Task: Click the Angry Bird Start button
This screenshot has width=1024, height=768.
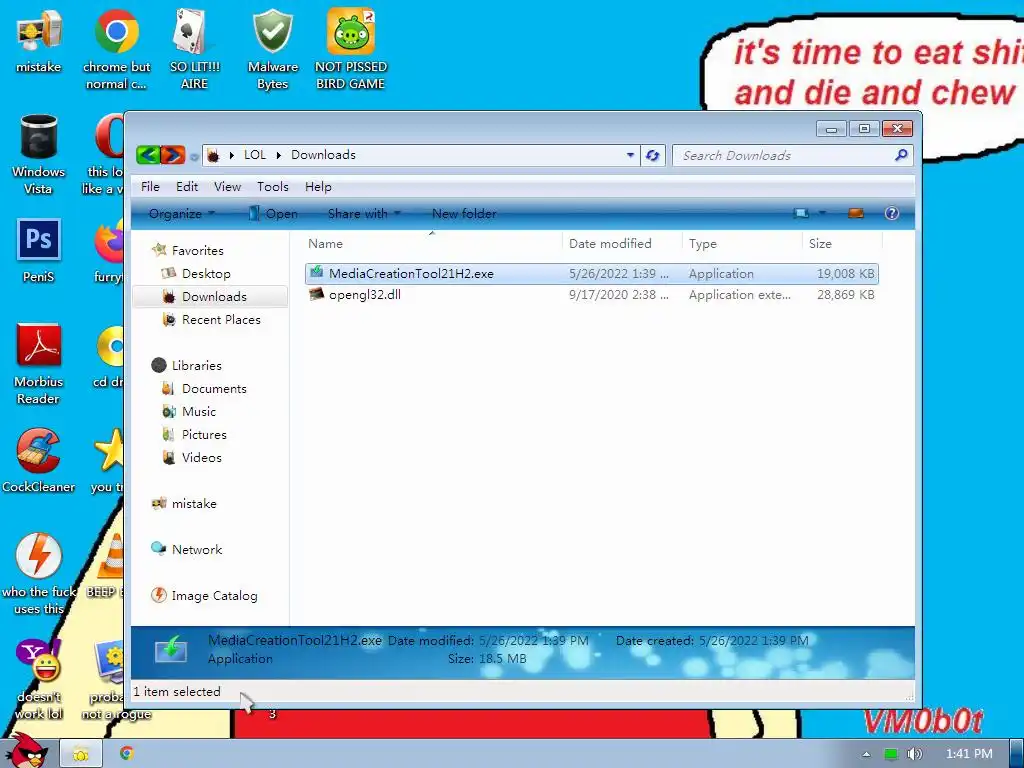Action: [x=26, y=751]
